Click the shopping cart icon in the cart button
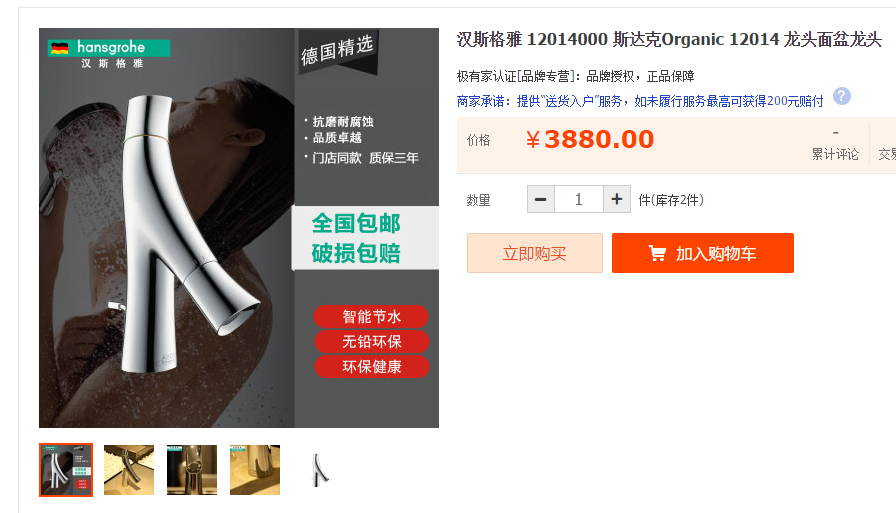 point(657,253)
